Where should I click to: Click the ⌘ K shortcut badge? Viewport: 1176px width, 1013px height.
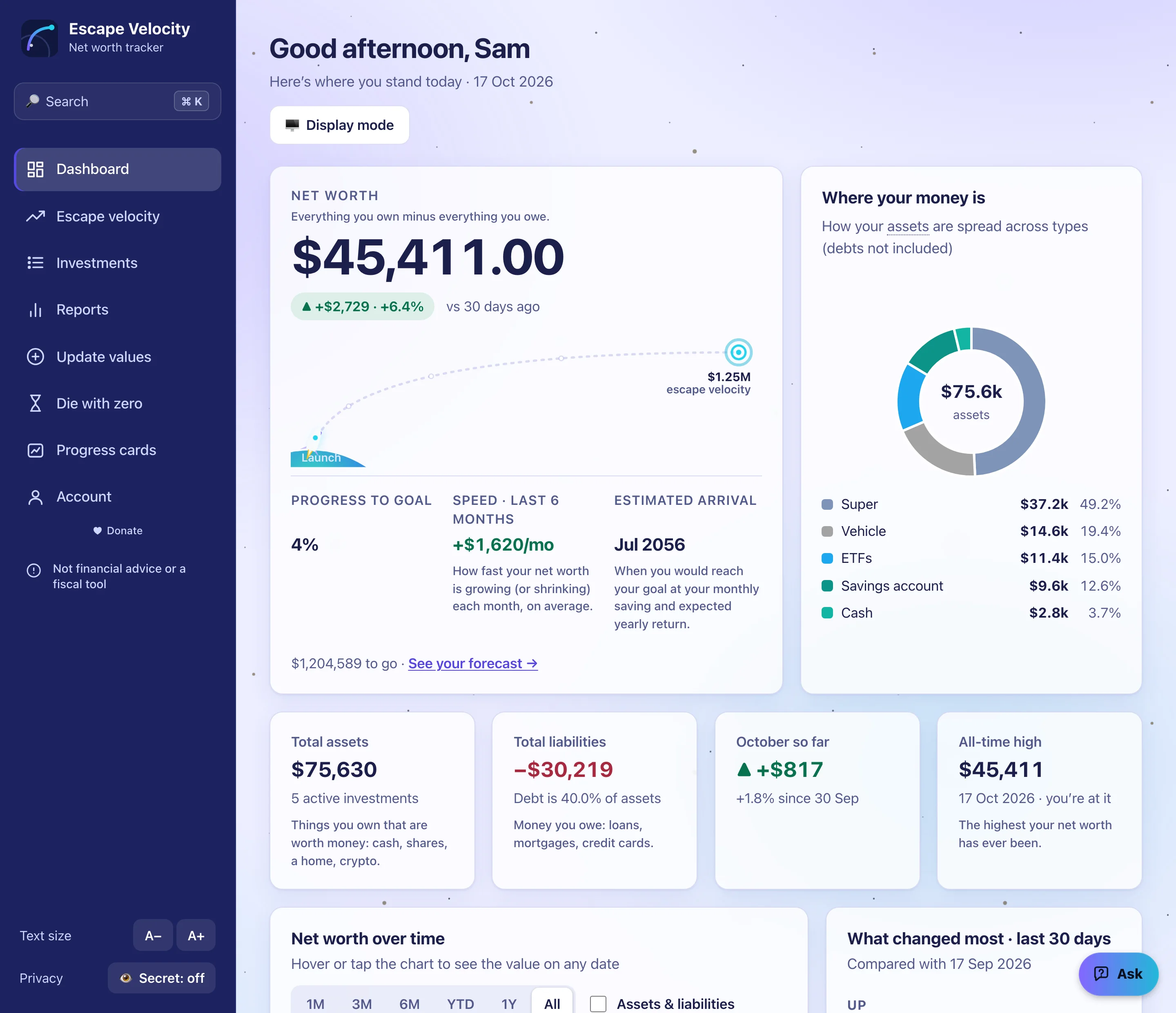(191, 101)
